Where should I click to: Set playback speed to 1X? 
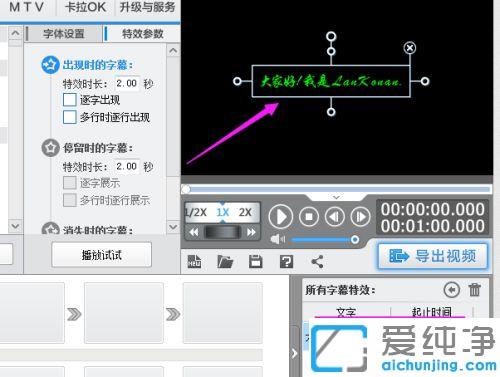[222, 212]
